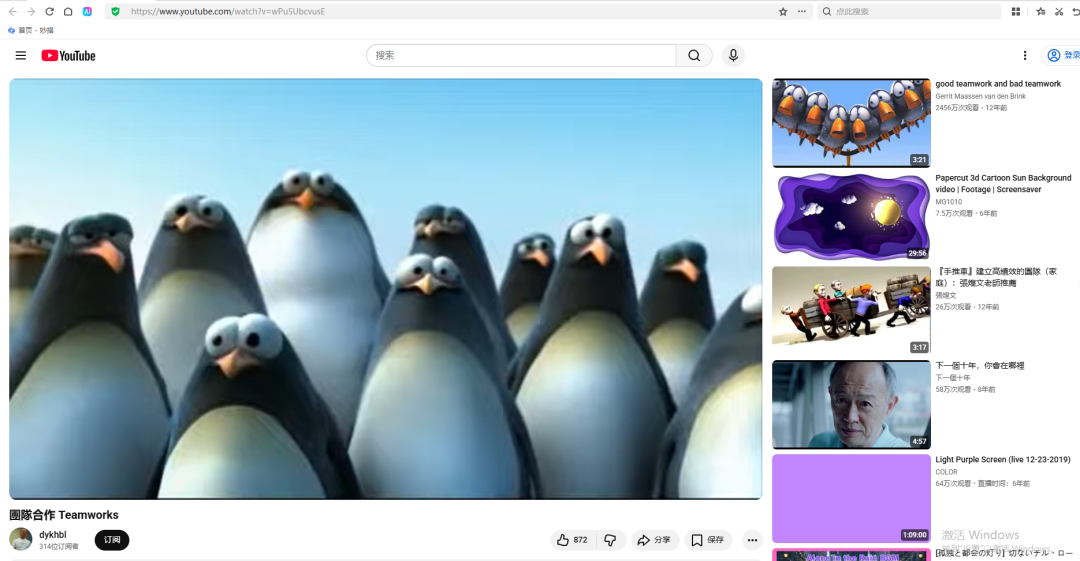Click the 登录 sign-in text
Screen dimensions: 1080x561
[x=1072, y=56]
